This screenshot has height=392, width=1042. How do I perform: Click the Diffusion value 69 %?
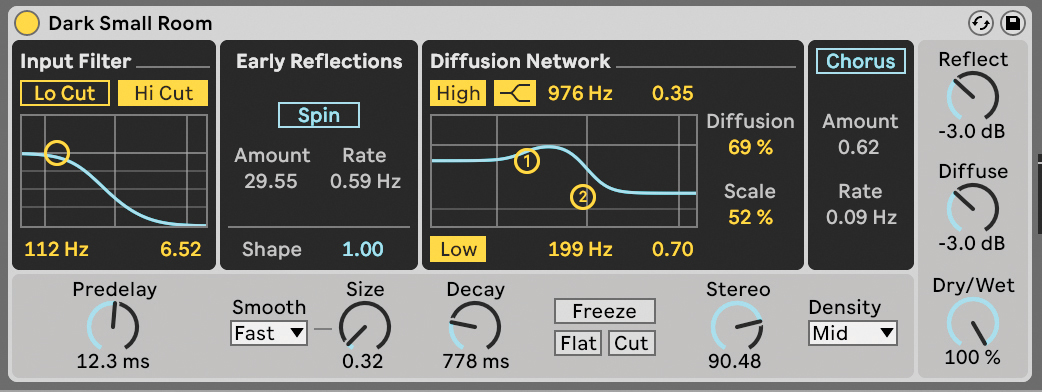pos(750,147)
